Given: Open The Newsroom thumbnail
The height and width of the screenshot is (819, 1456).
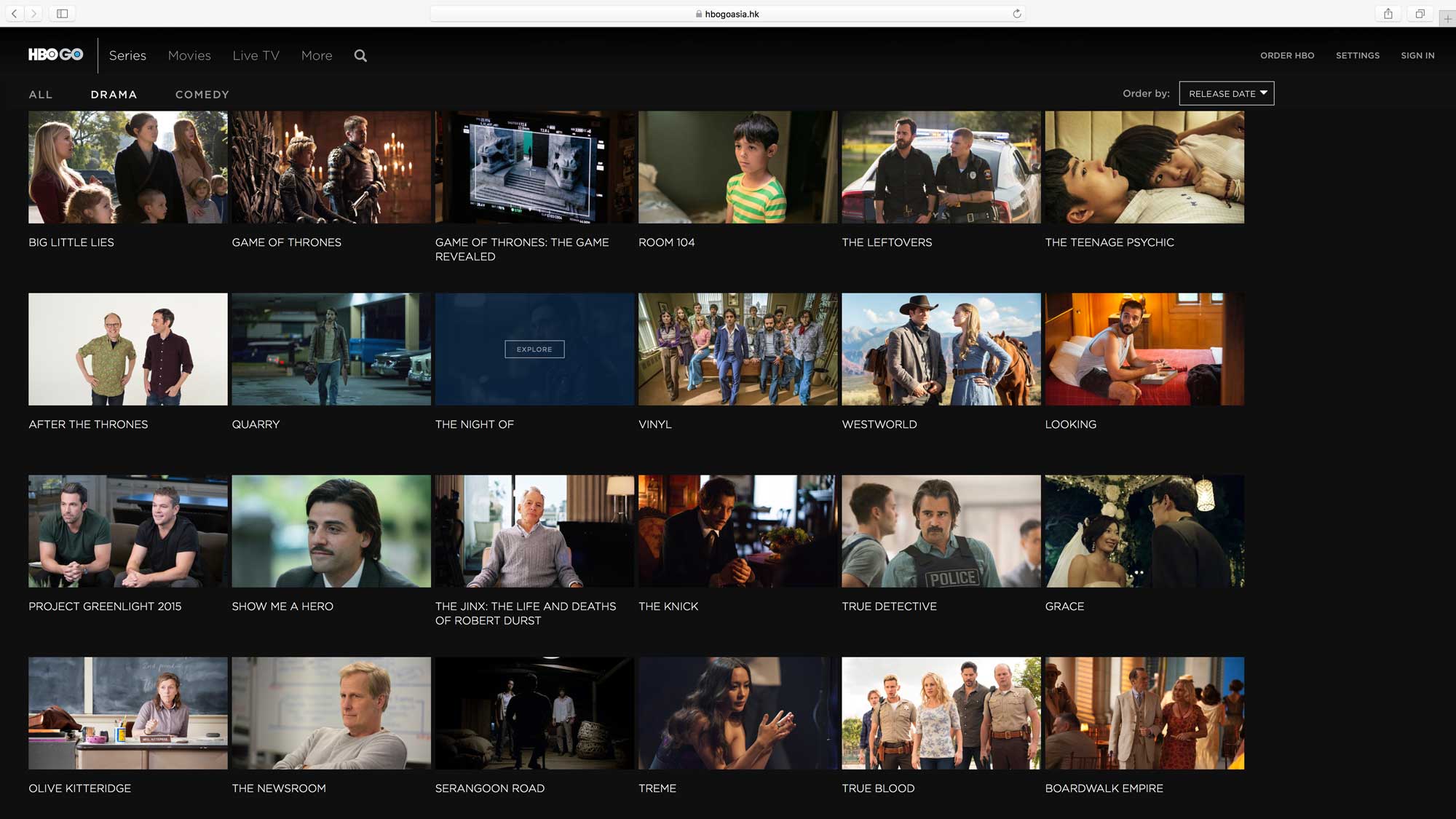Looking at the screenshot, I should 331,713.
